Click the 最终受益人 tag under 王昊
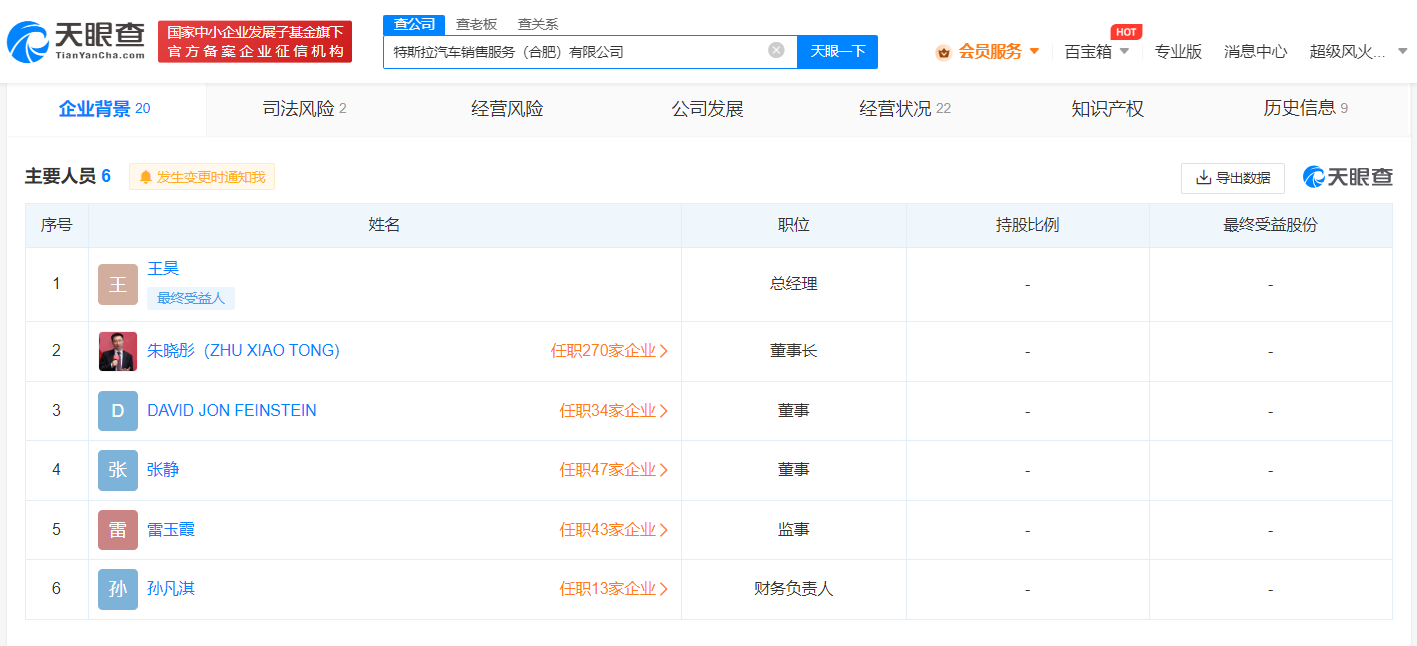Image resolution: width=1417 pixels, height=646 pixels. tap(191, 298)
